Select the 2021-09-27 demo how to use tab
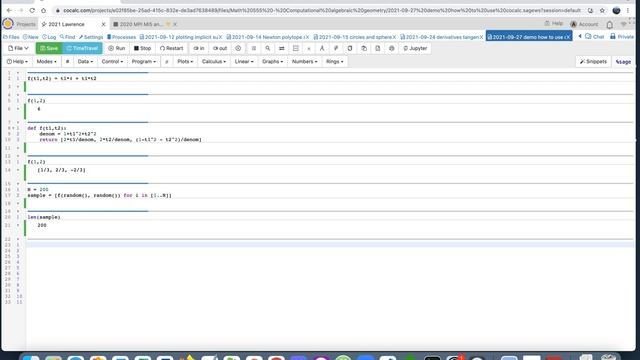Screen dimensions: 640x360 point(529,37)
